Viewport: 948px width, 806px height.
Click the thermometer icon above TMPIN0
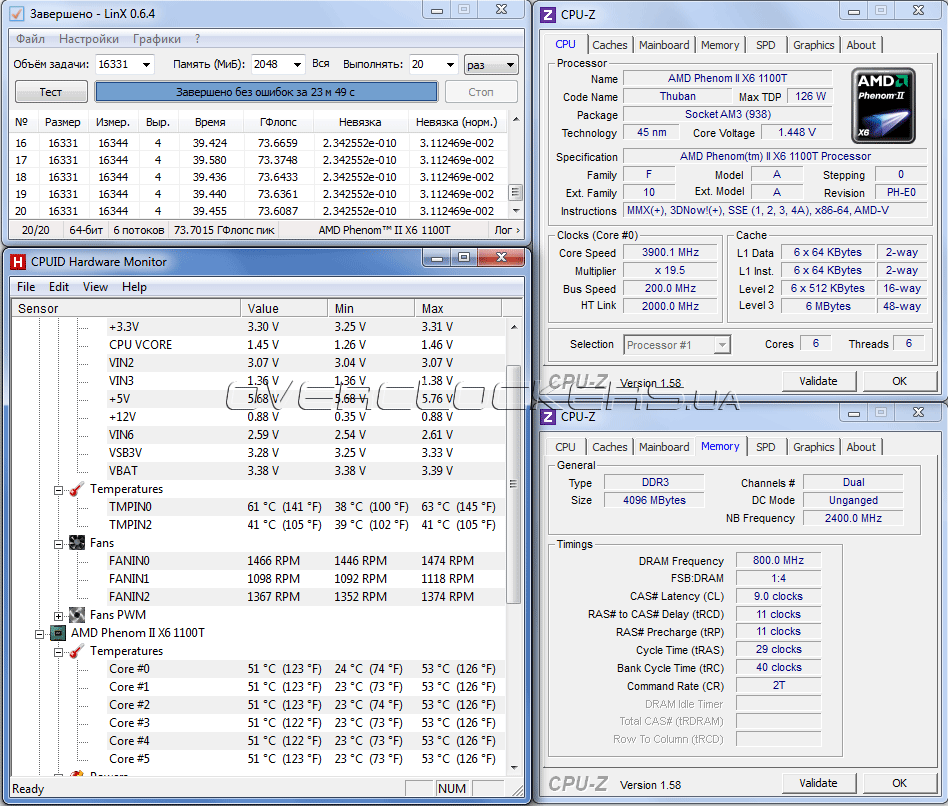76,489
